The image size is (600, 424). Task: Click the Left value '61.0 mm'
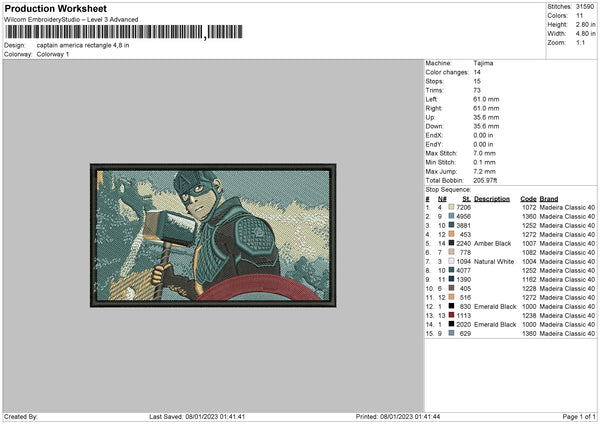pos(486,99)
